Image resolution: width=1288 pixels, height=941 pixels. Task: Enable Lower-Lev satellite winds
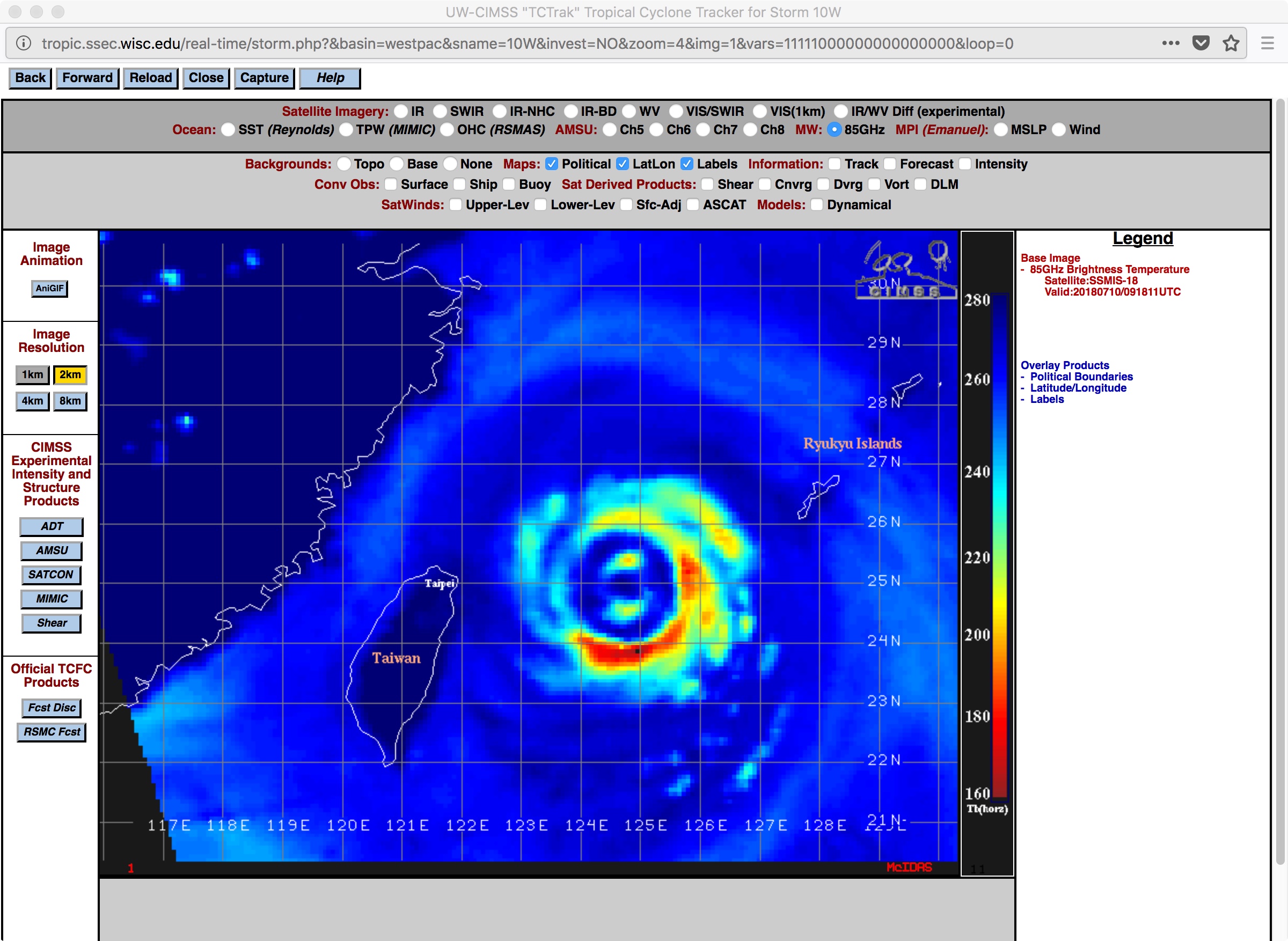pos(540,205)
